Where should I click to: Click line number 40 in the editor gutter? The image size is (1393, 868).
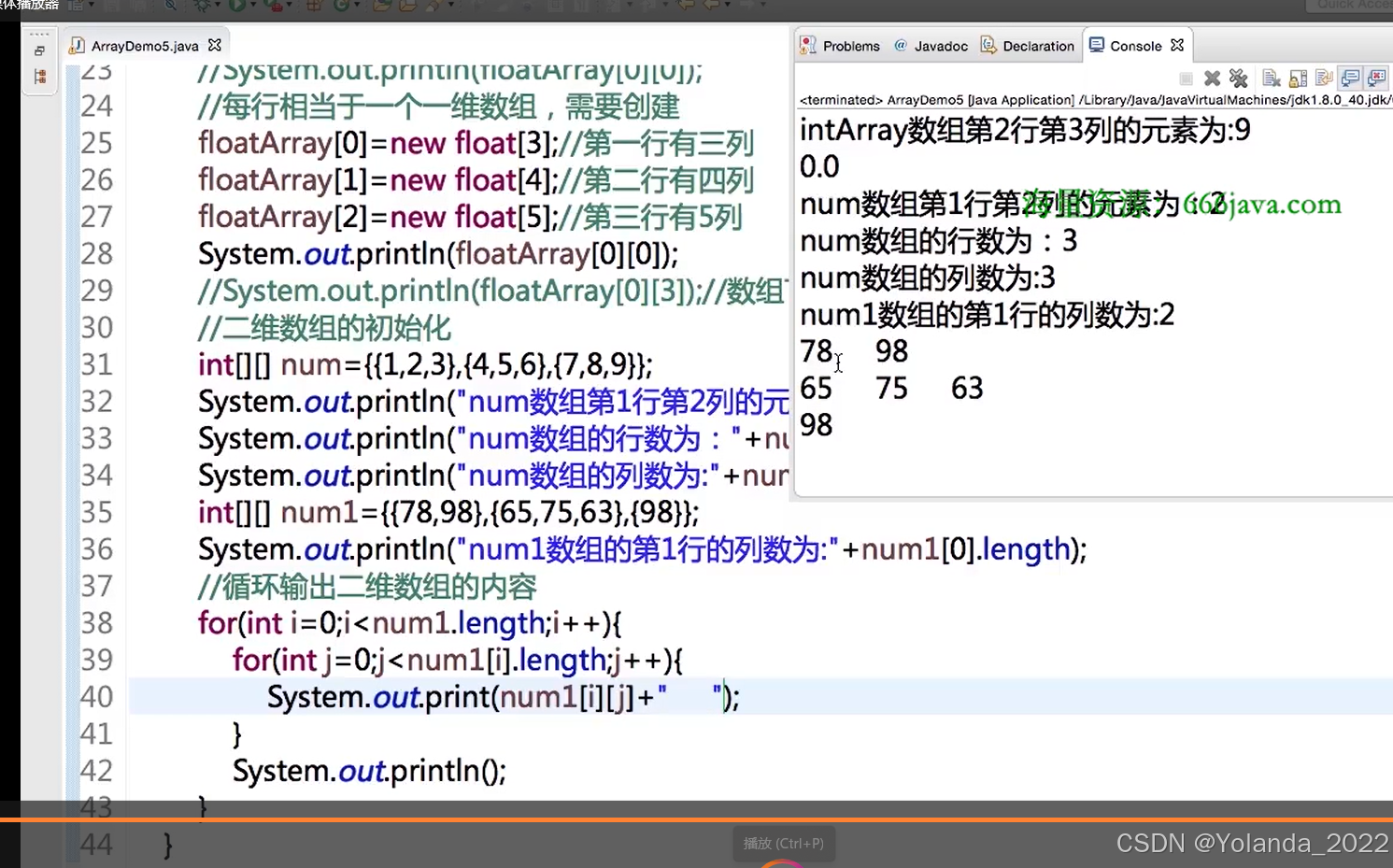click(x=96, y=697)
